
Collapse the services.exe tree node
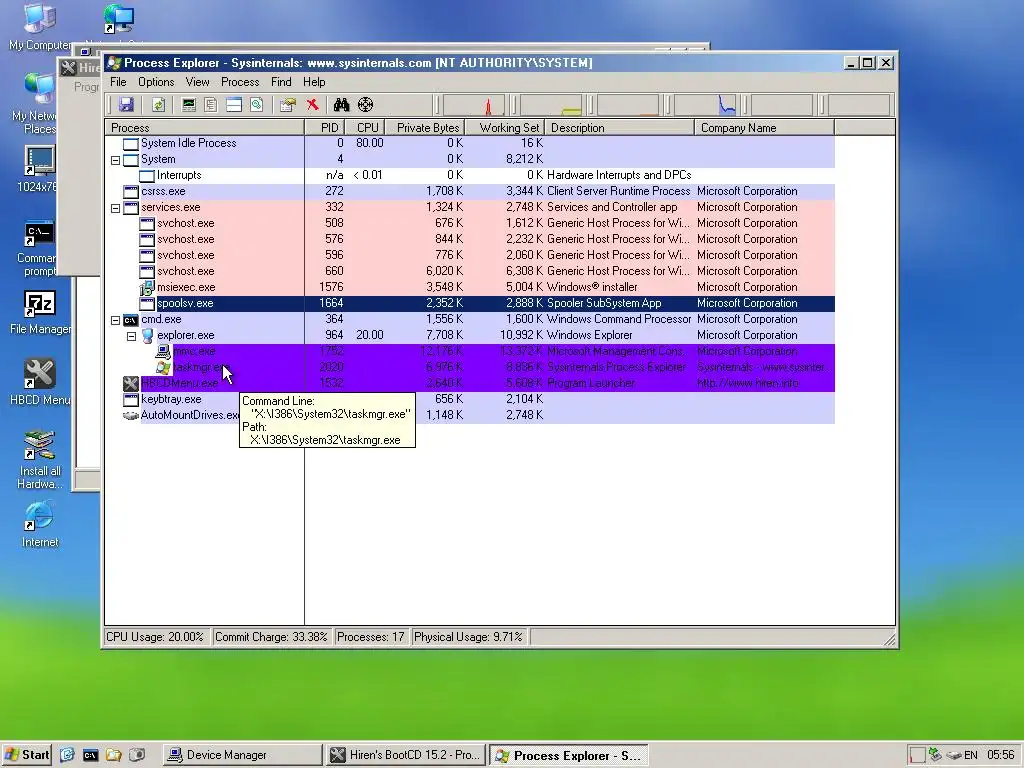pyautogui.click(x=116, y=208)
